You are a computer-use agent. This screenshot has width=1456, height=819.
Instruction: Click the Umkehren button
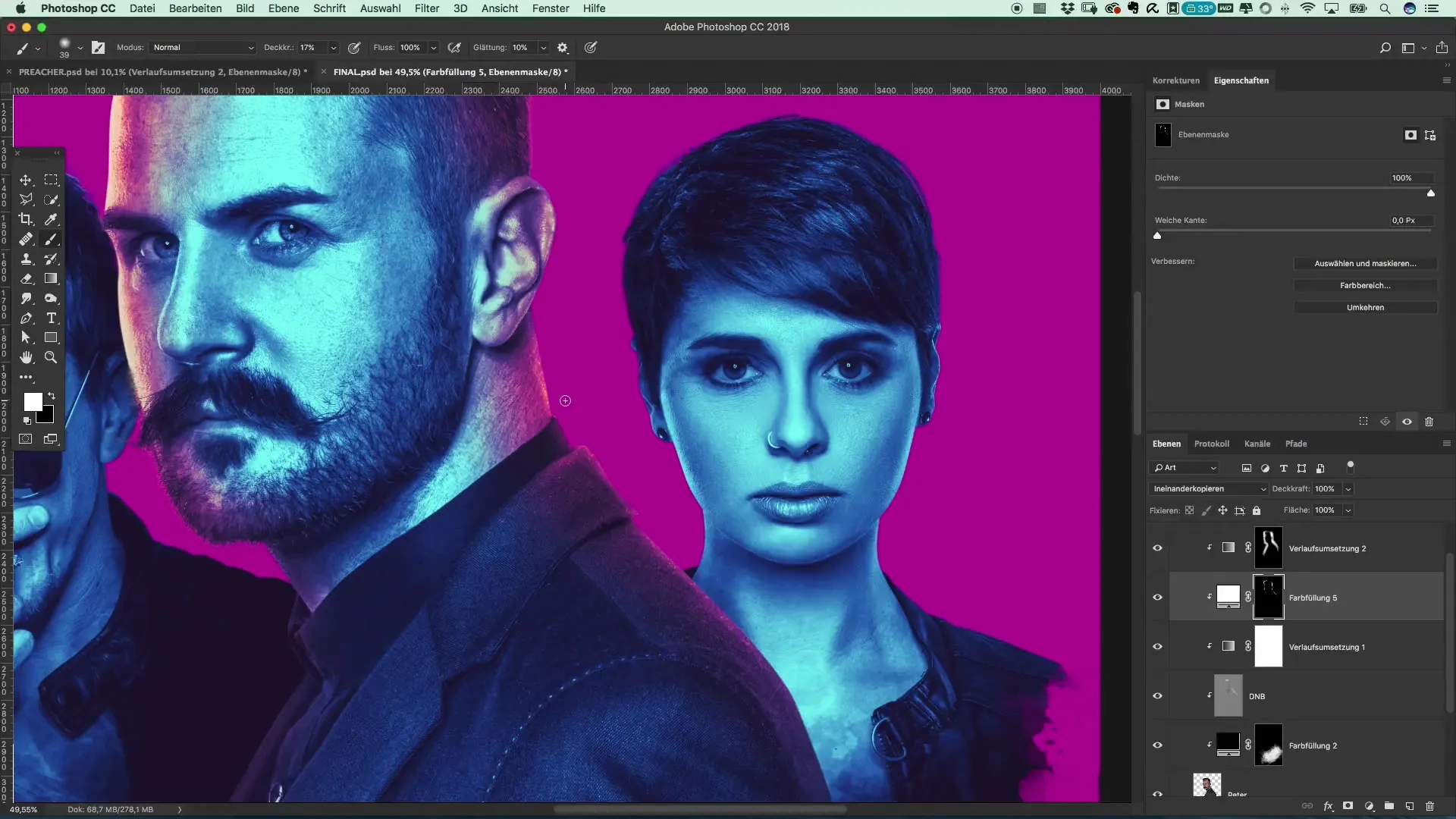(1365, 307)
